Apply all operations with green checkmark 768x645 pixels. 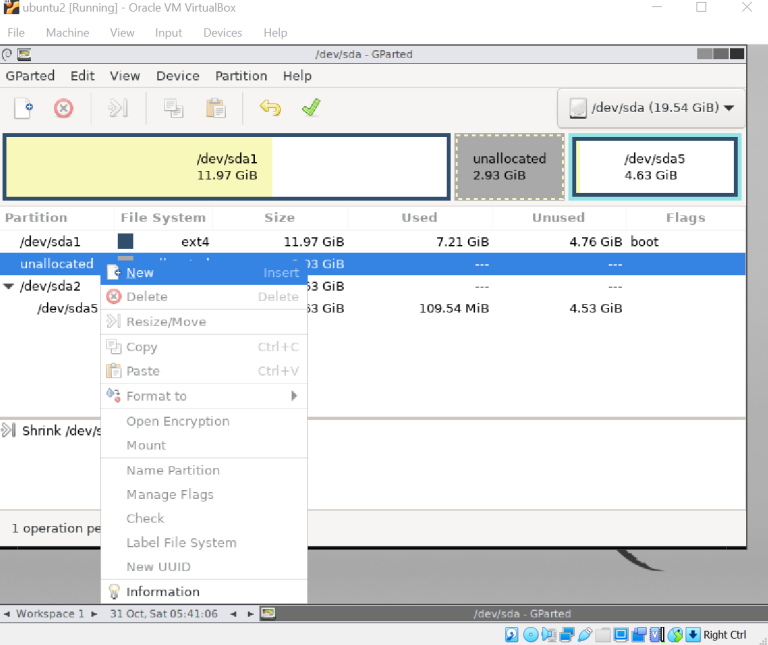[x=310, y=108]
